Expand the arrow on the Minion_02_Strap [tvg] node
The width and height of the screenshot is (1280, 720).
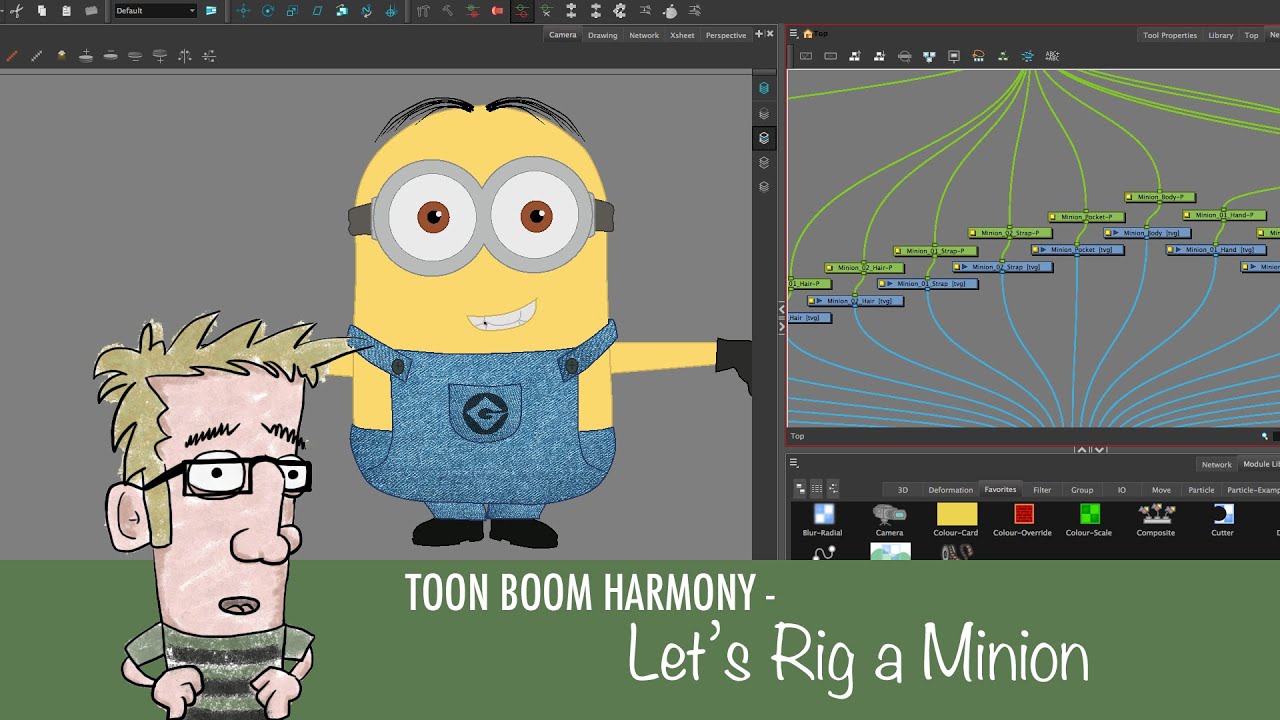point(966,267)
